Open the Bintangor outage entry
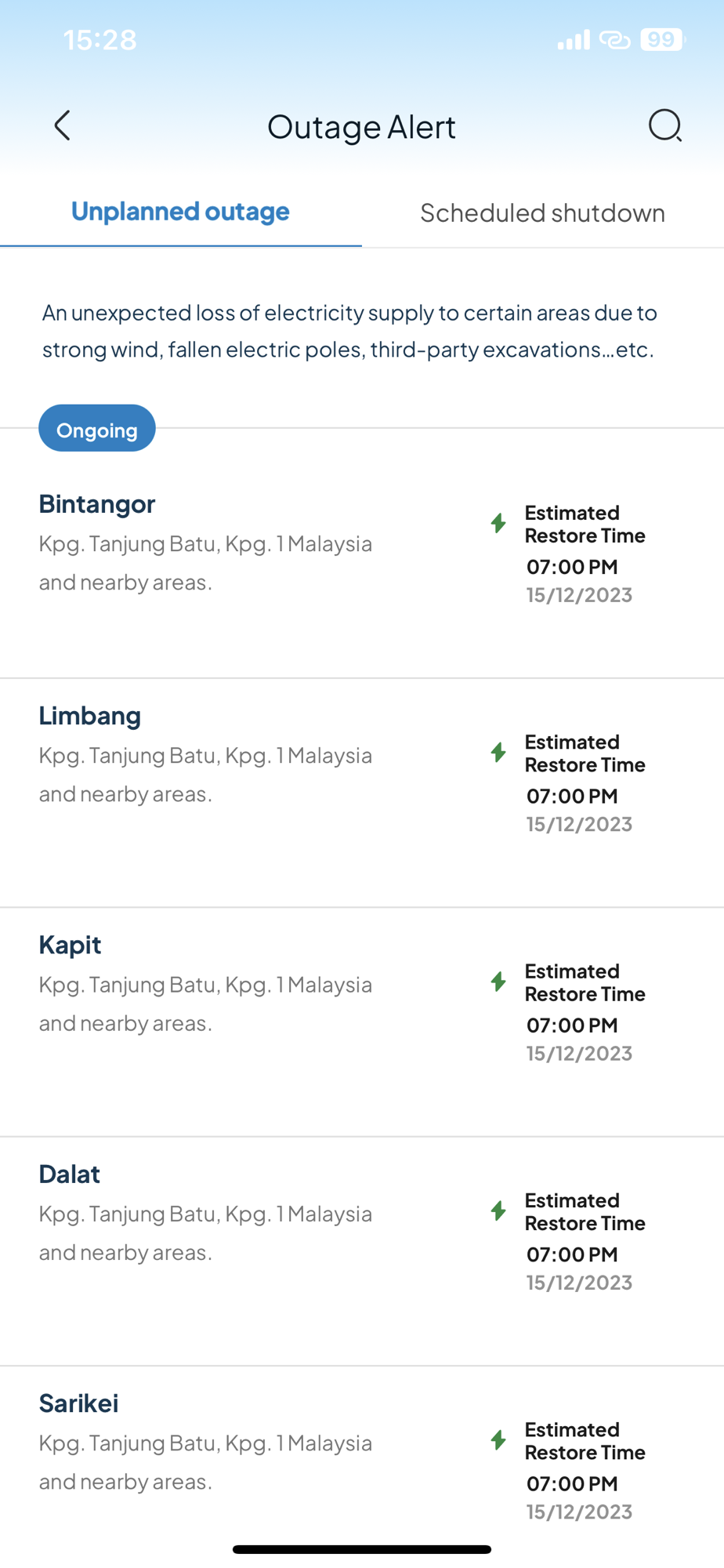The image size is (724, 1568). [98, 504]
